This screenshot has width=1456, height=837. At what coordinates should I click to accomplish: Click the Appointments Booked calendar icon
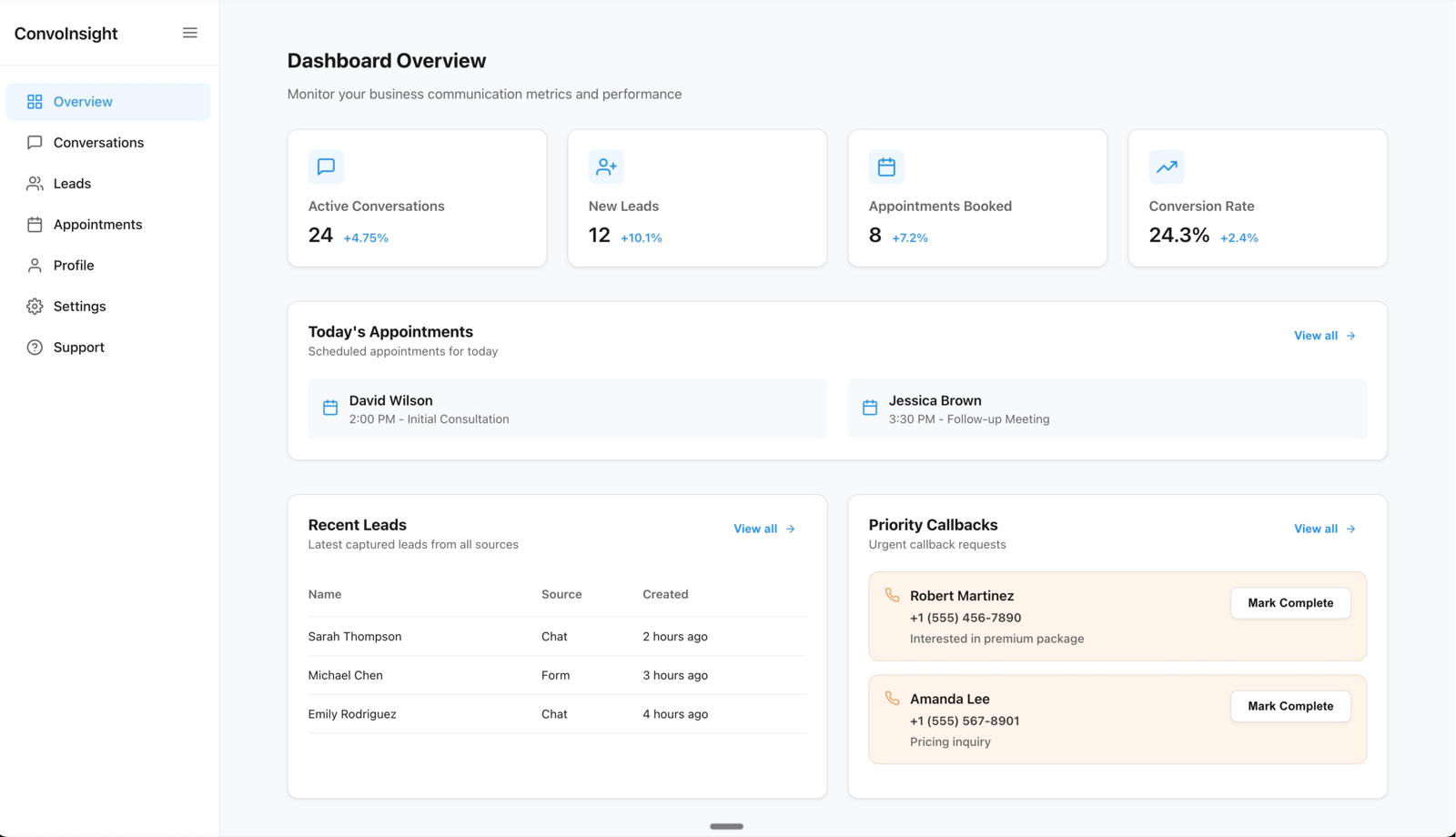(x=886, y=166)
